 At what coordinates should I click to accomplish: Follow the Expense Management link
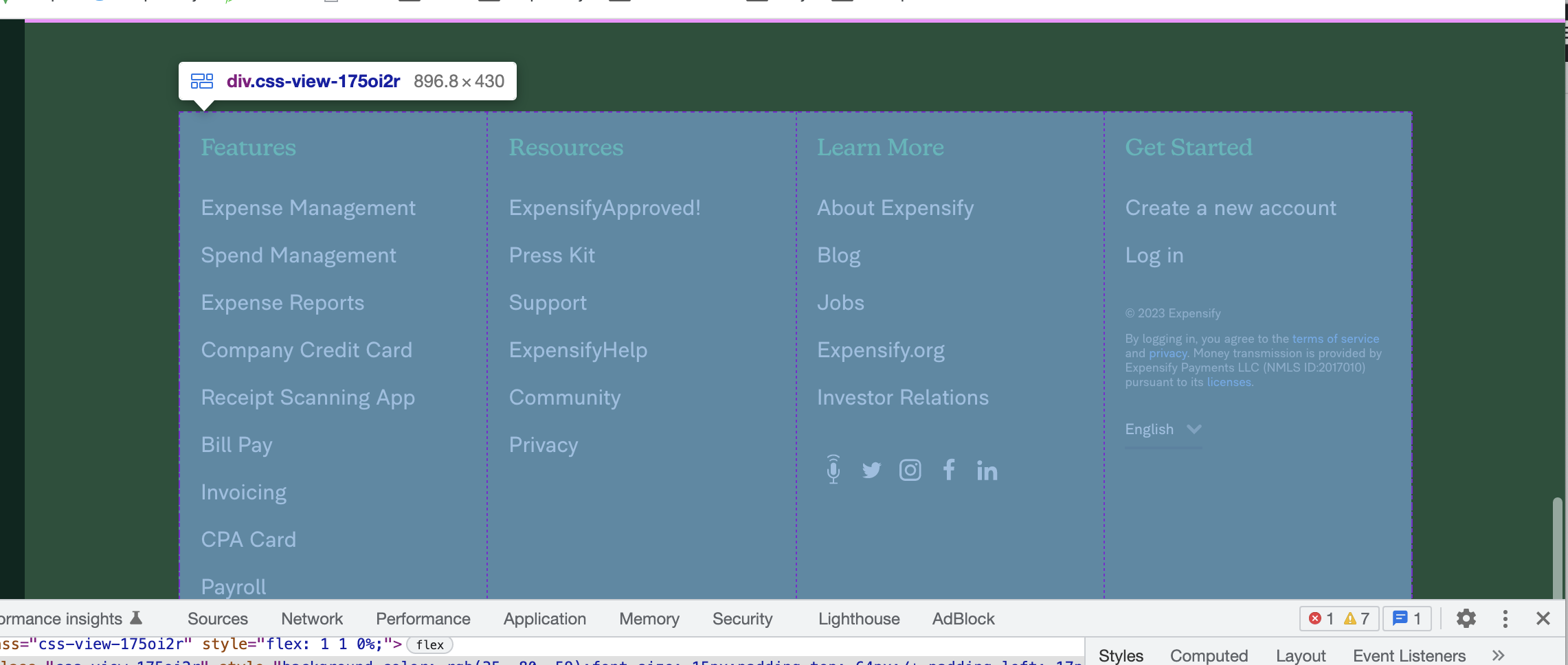308,208
